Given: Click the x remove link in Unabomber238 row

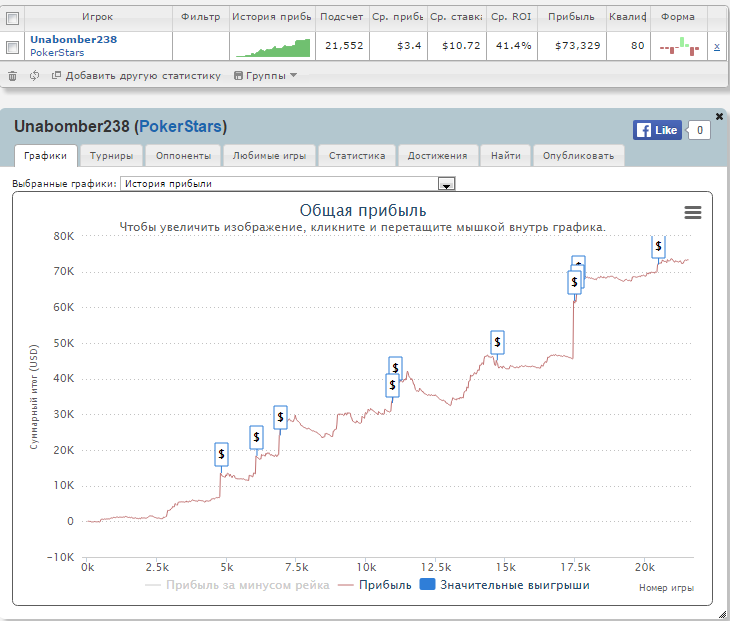Looking at the screenshot, I should 717,46.
